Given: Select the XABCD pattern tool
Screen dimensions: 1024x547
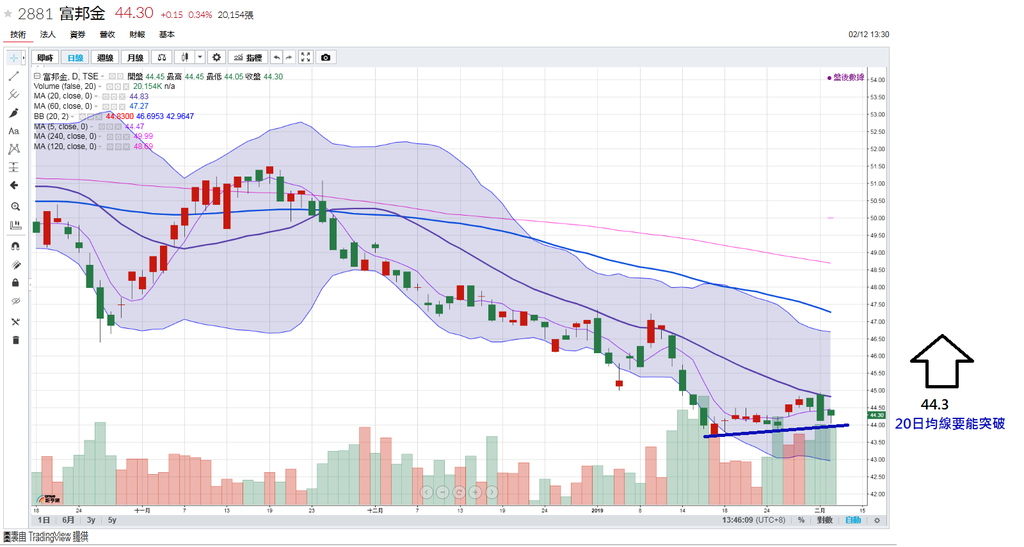Looking at the screenshot, I should (14, 149).
